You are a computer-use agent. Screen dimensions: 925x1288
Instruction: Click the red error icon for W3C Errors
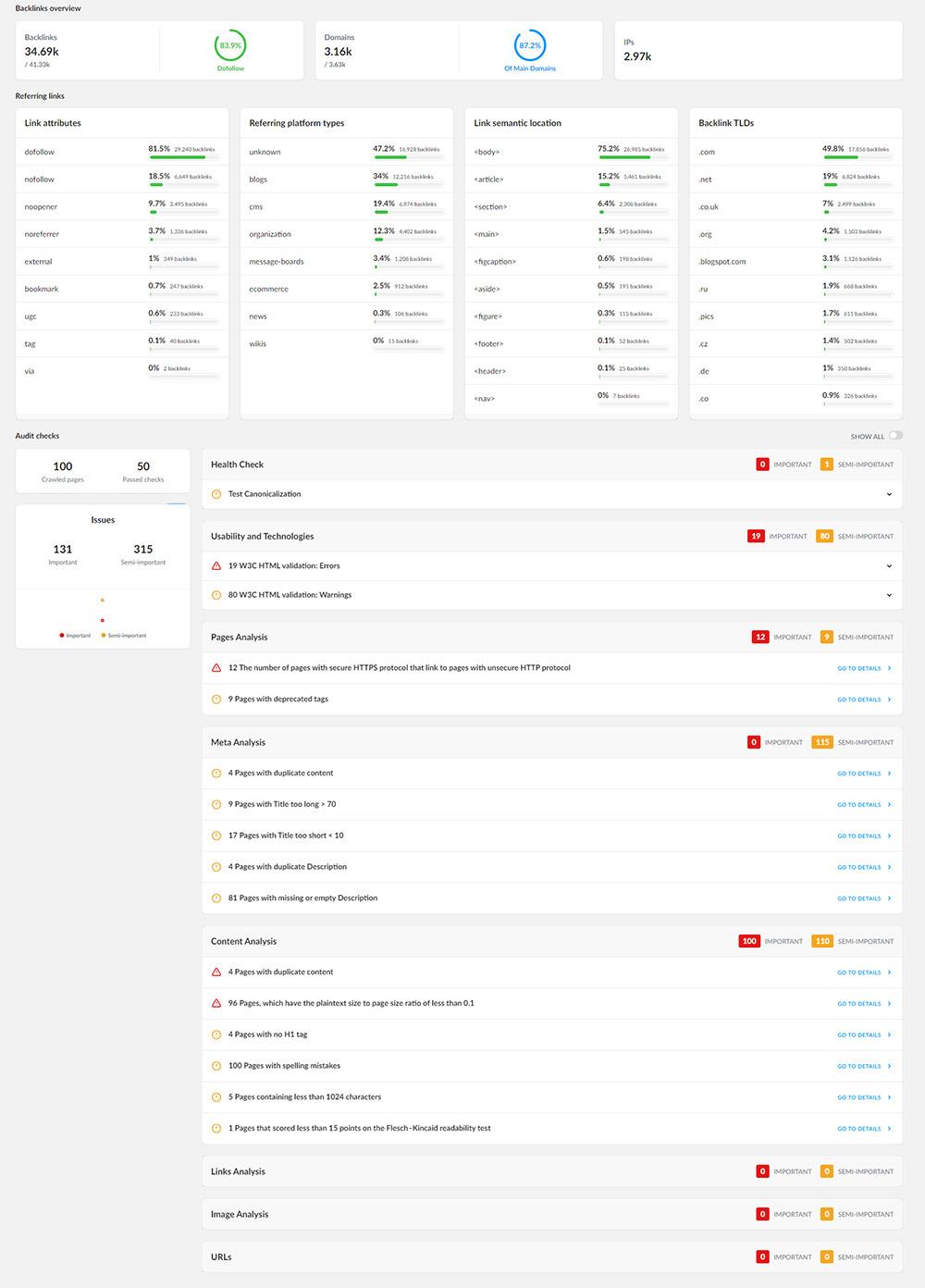point(216,565)
